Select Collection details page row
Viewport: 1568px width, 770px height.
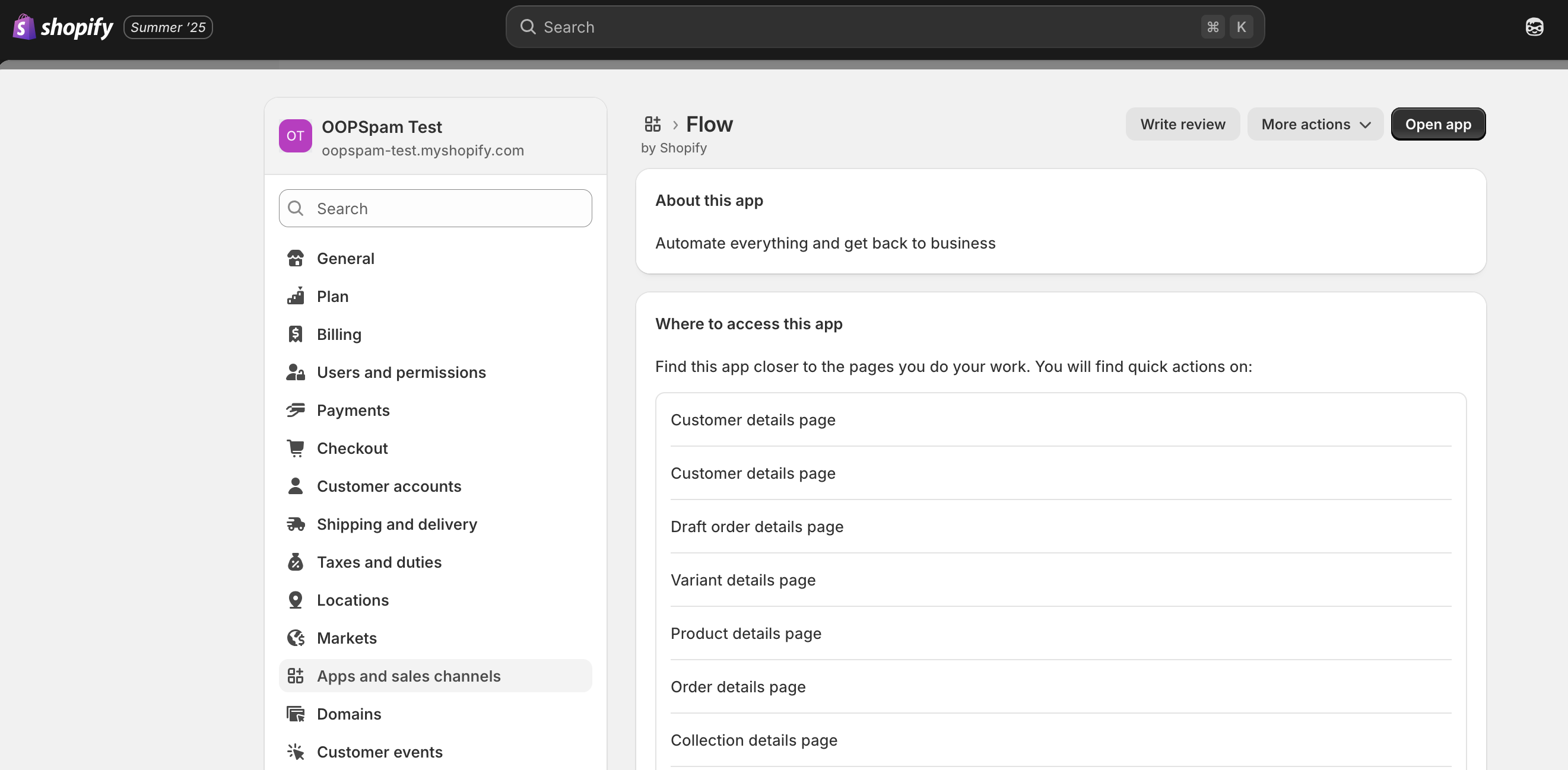point(1061,740)
